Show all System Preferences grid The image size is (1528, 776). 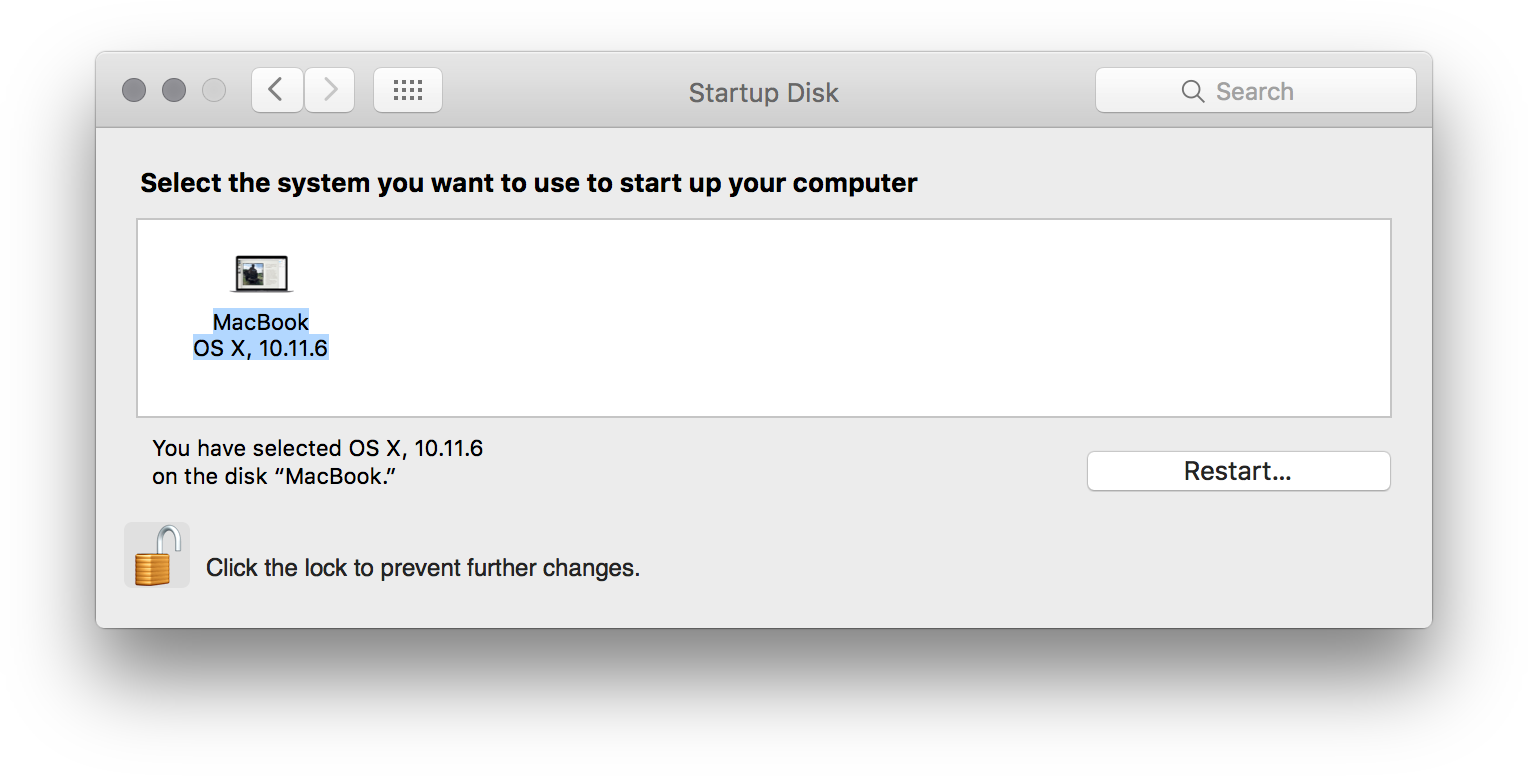408,91
